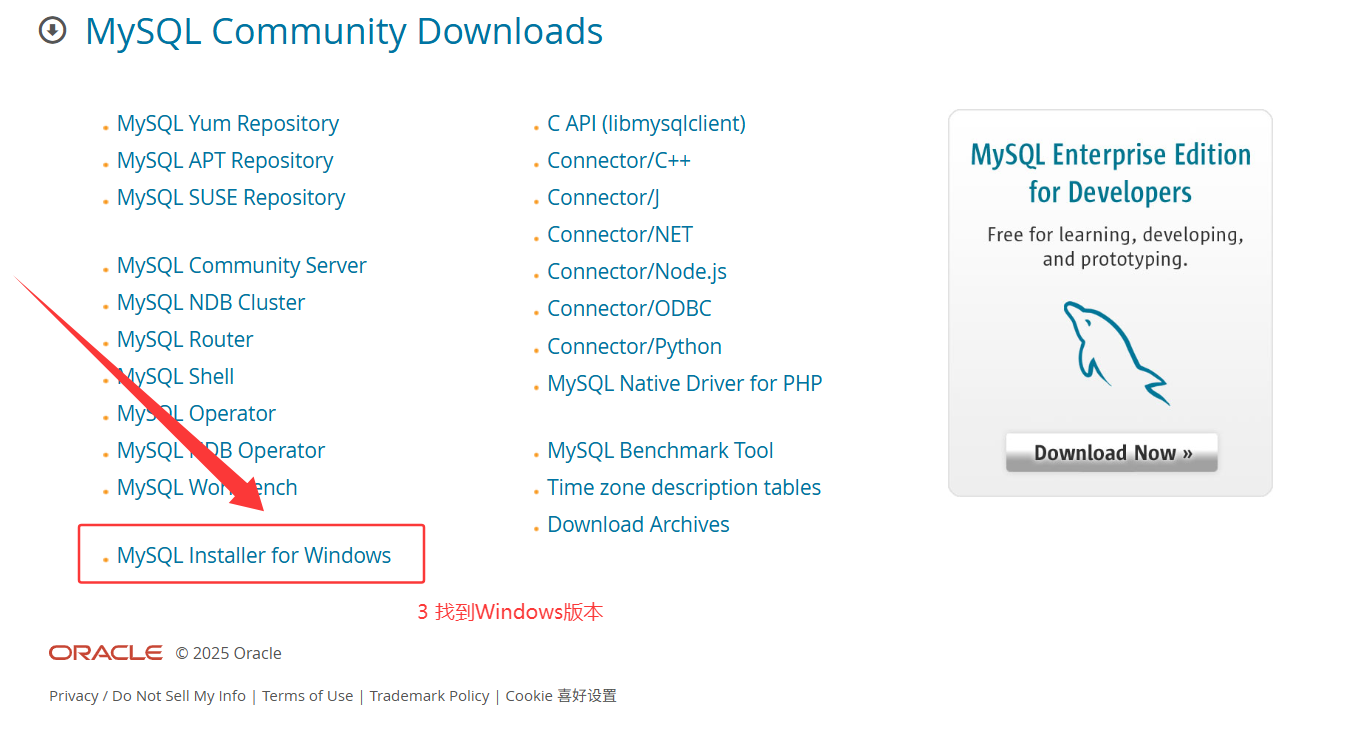Click the Oracle logo
This screenshot has height=736, width=1357.
click(x=104, y=652)
